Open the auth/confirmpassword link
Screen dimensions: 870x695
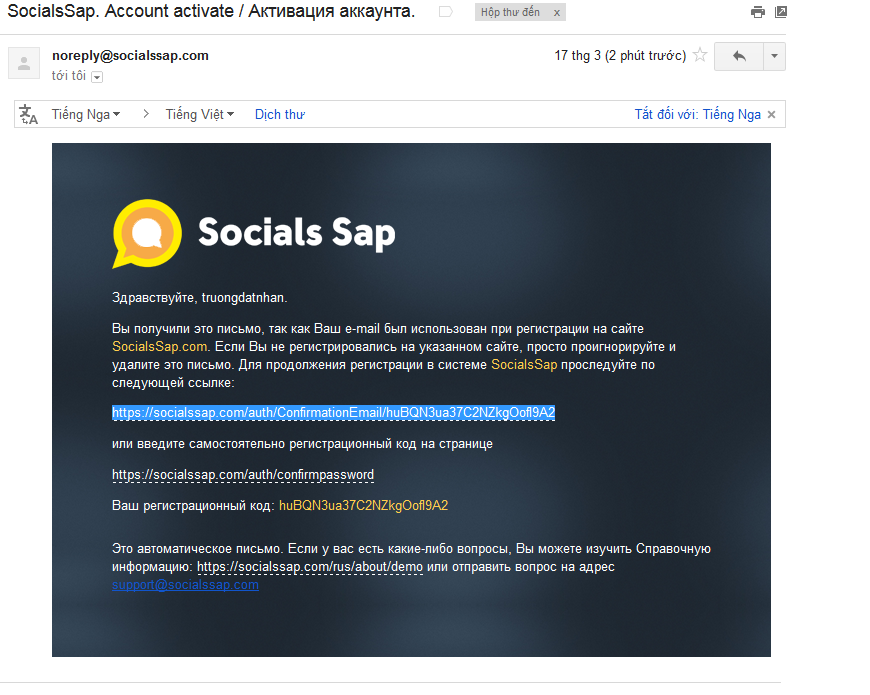[243, 475]
